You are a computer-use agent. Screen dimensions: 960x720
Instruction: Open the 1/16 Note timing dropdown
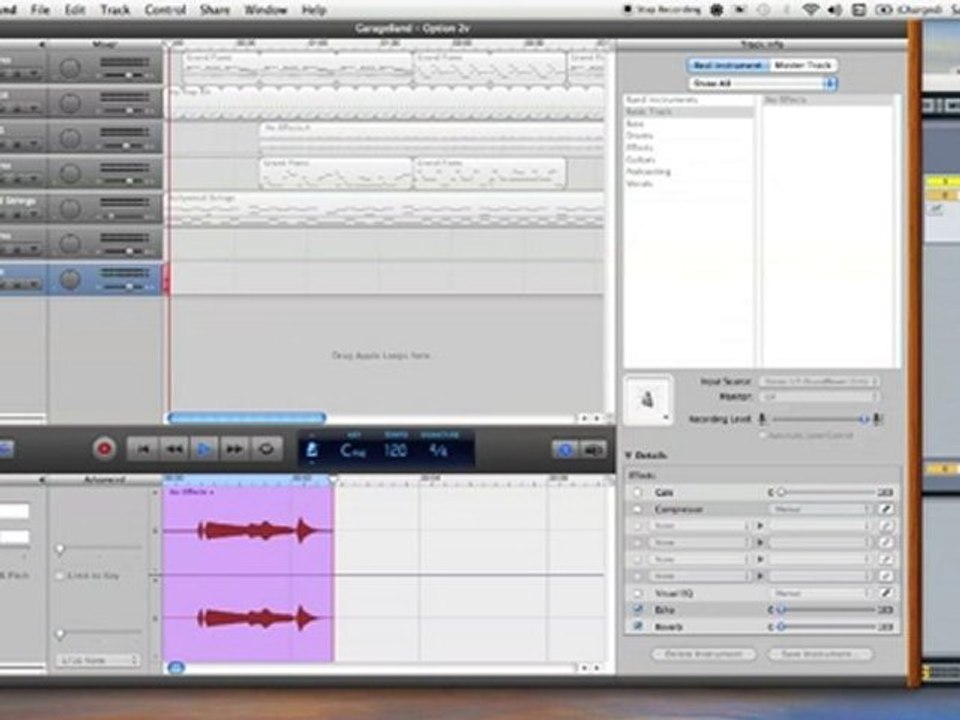tap(98, 660)
